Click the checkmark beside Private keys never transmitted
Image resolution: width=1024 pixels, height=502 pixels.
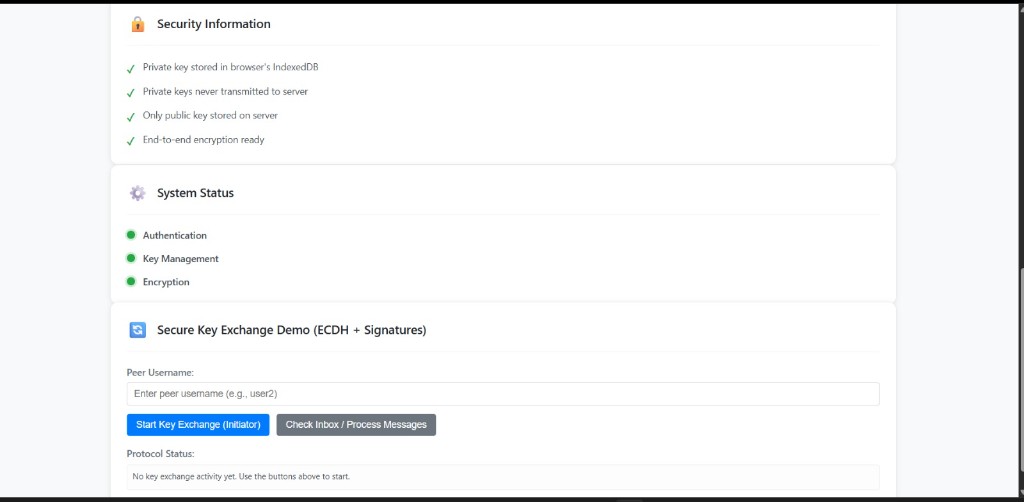coord(131,93)
